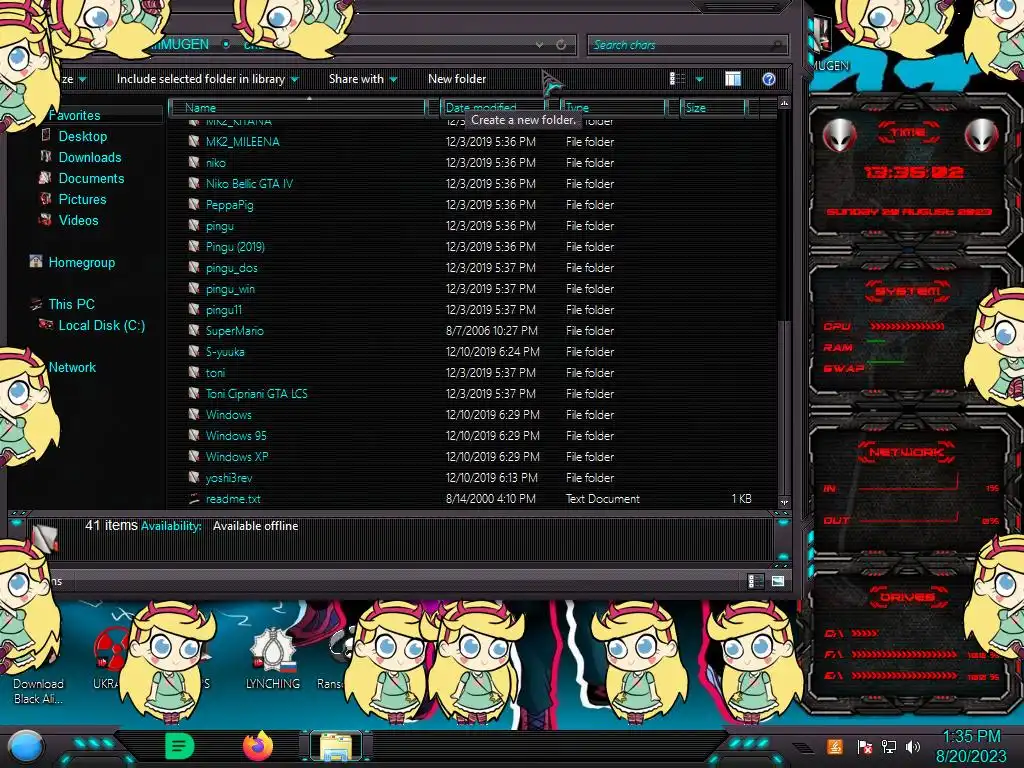Click the Homegroup icon in sidebar
This screenshot has width=1024, height=768.
click(36, 262)
